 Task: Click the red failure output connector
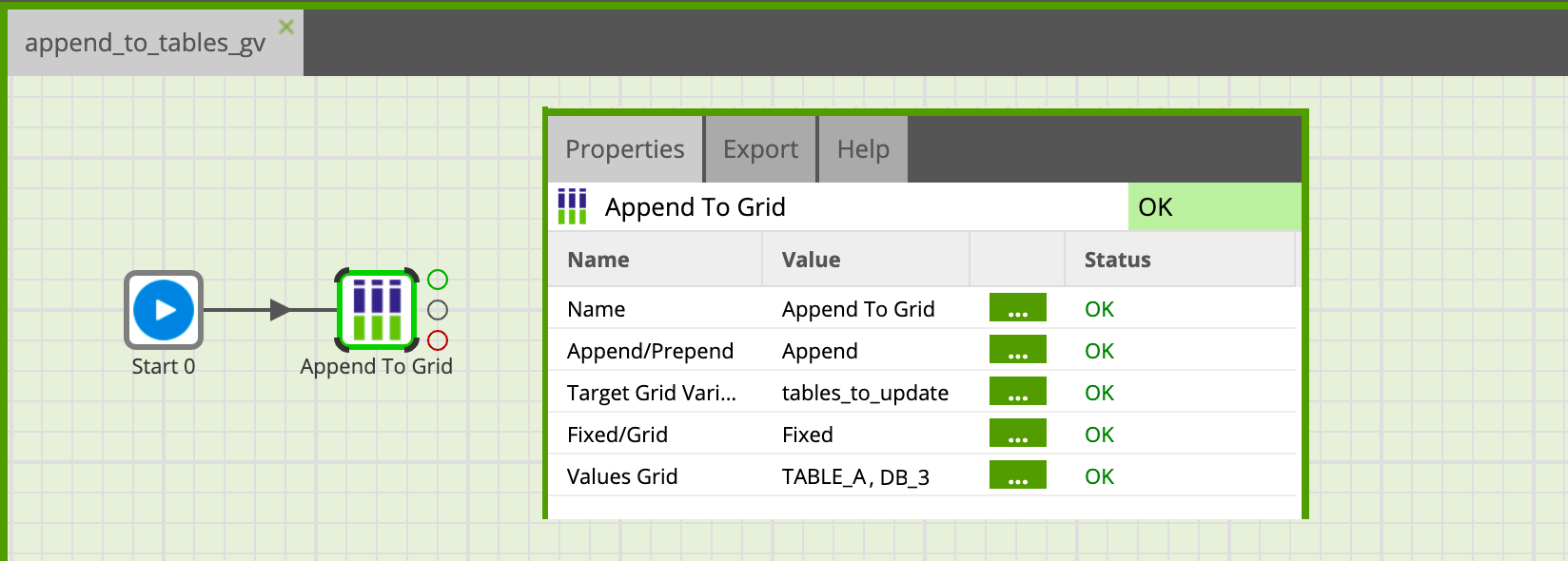coord(438,340)
